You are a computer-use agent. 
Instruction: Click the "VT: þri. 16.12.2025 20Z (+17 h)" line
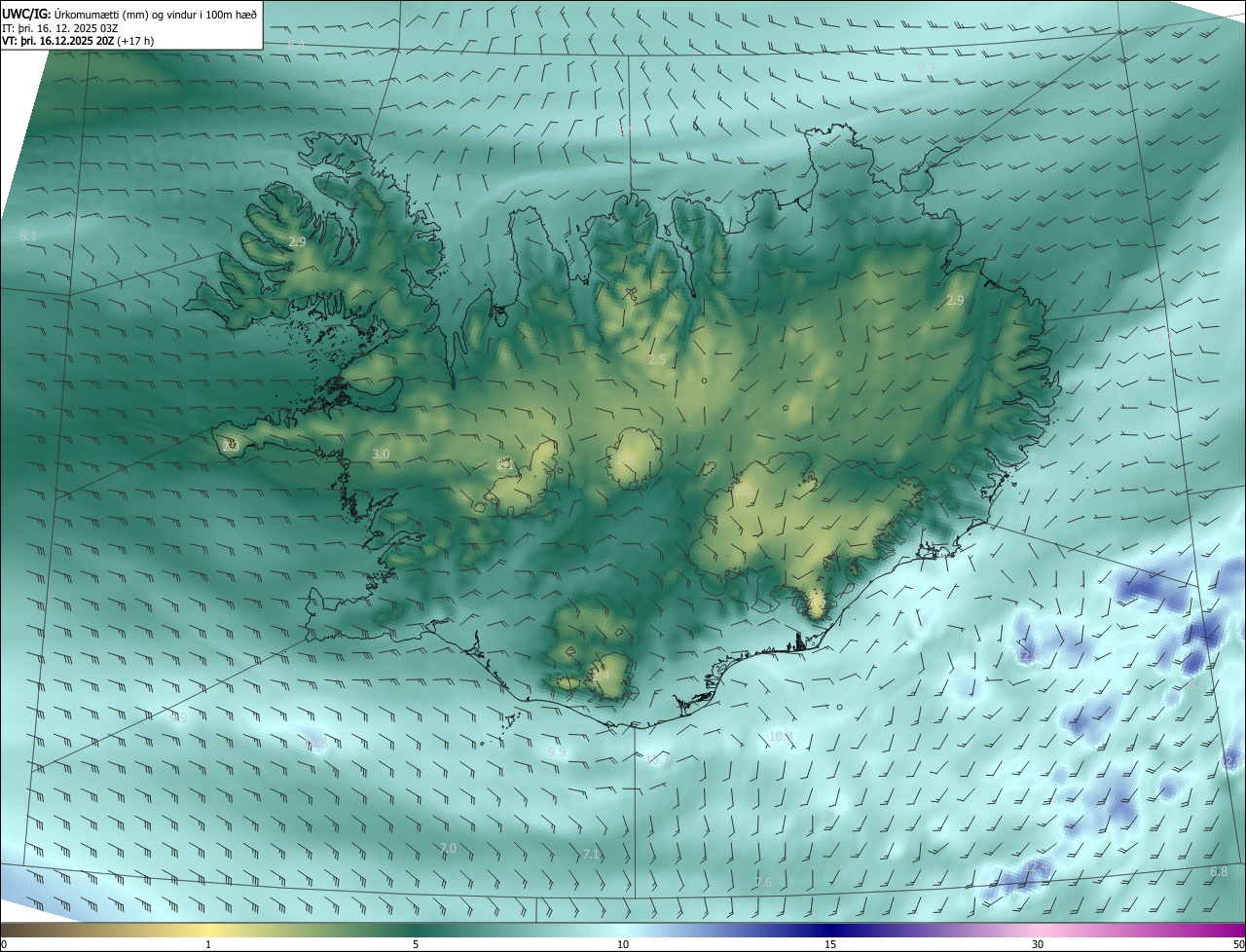79,41
